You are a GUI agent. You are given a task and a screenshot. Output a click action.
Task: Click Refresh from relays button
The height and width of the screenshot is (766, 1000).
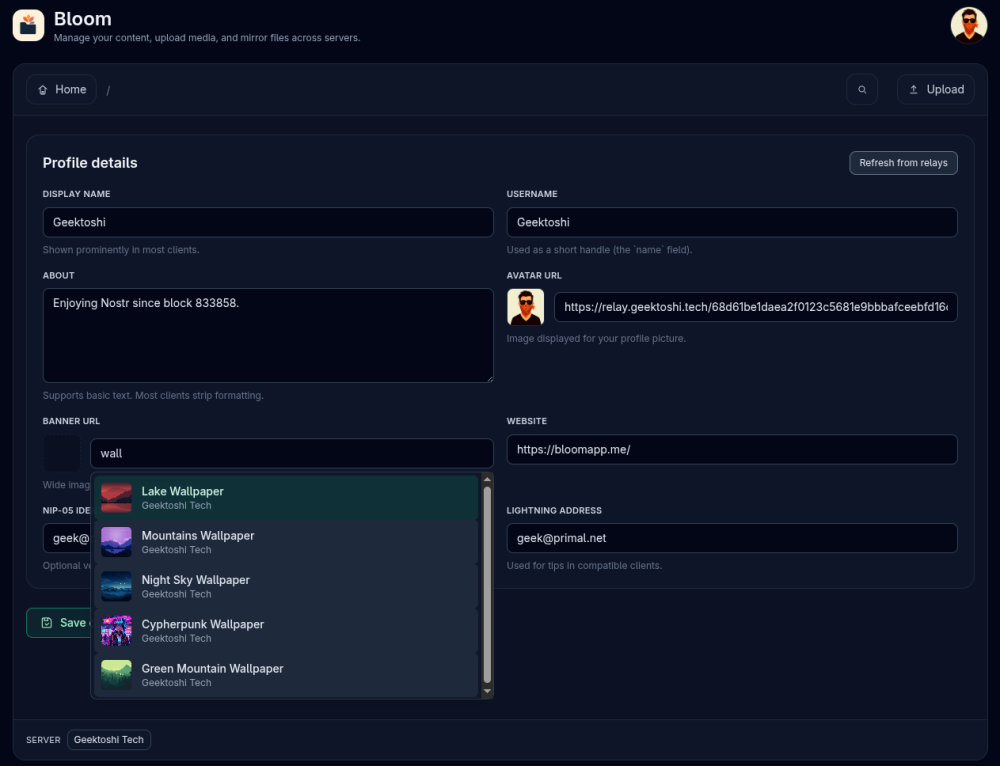click(x=903, y=163)
